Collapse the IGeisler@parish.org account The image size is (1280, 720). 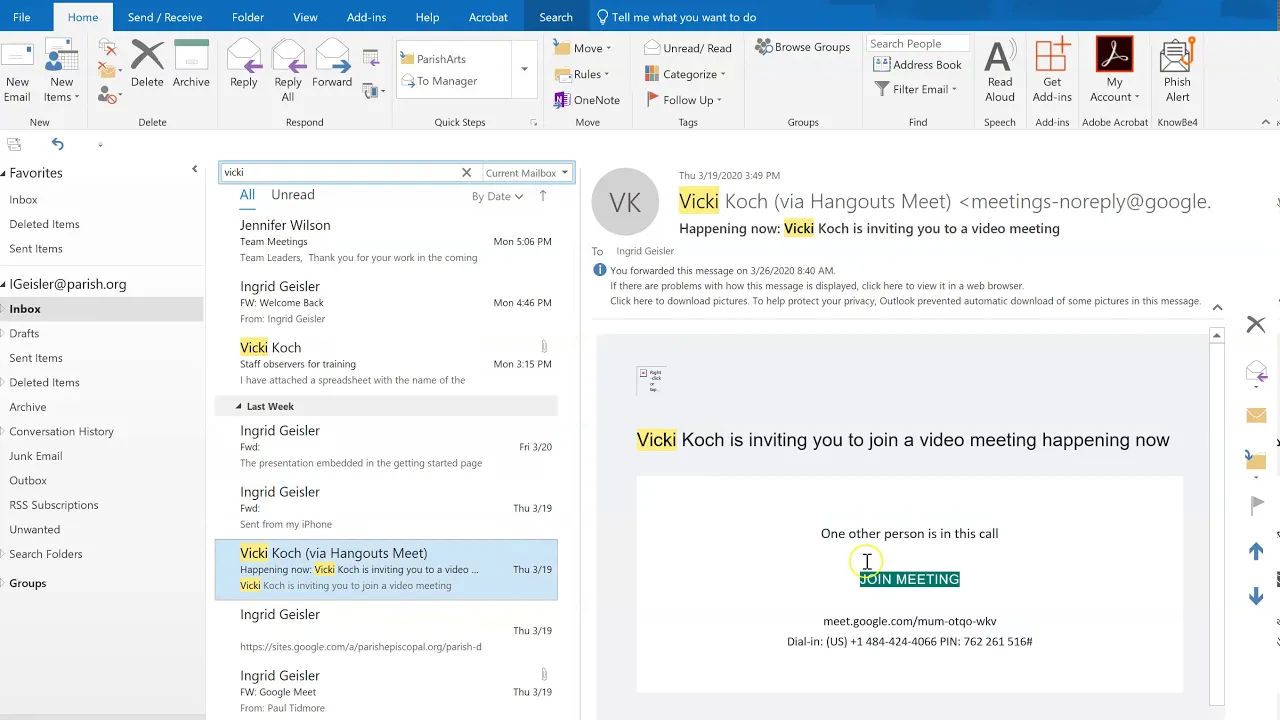[4, 284]
